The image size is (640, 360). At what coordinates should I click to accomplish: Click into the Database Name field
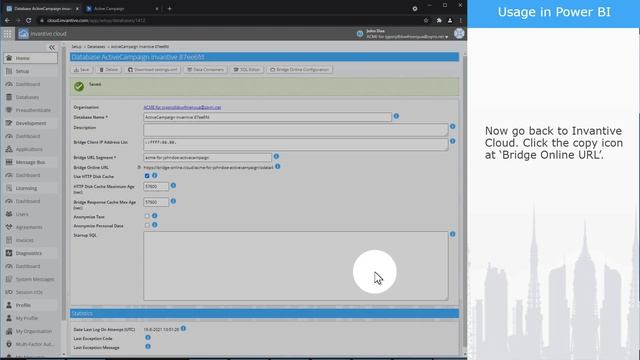click(x=267, y=117)
